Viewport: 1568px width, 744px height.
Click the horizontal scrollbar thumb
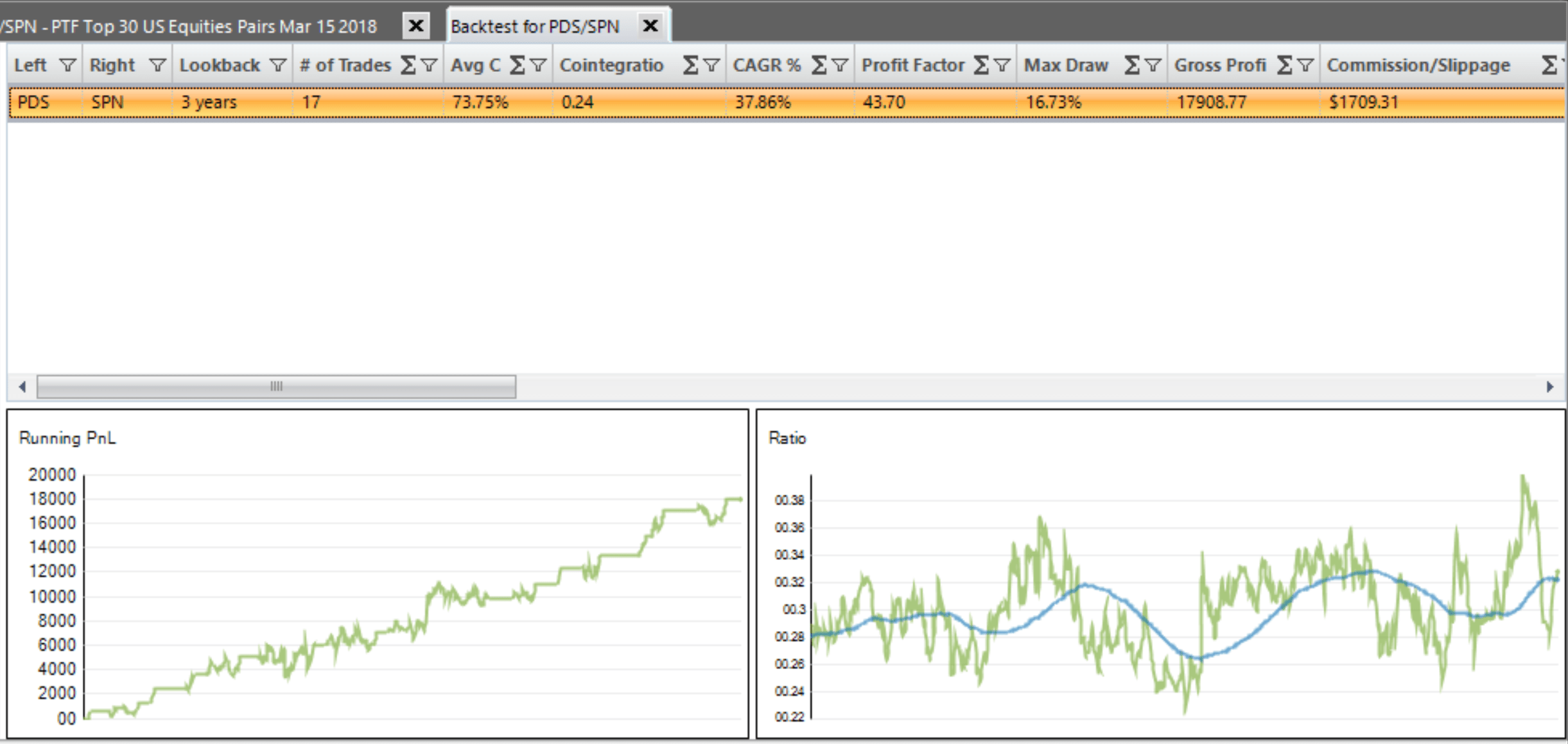coord(276,386)
